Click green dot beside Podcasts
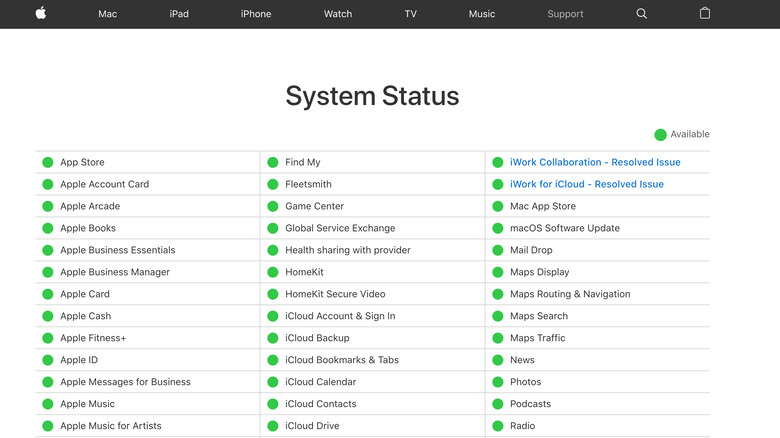This screenshot has height=438, width=780. click(498, 404)
